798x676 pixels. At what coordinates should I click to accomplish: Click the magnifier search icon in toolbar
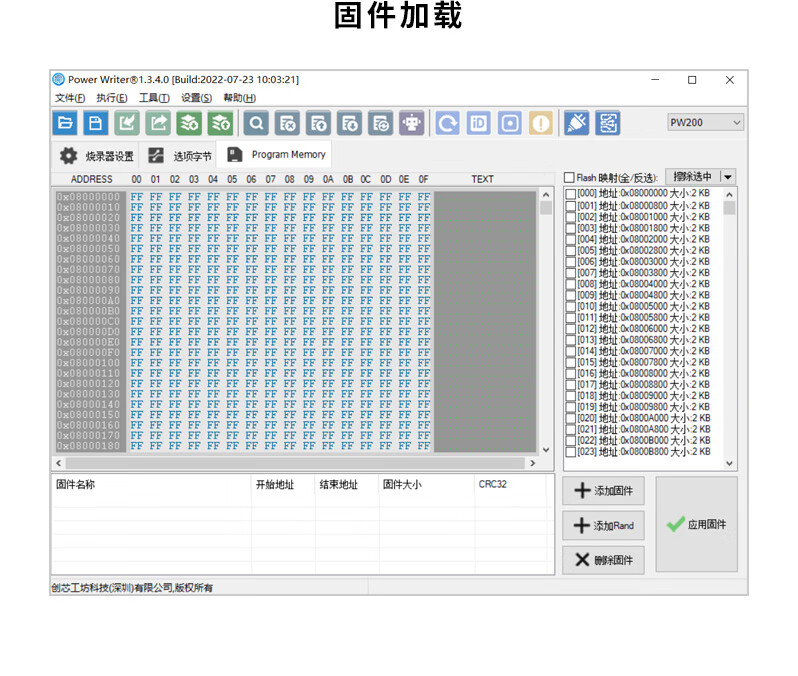tap(257, 123)
